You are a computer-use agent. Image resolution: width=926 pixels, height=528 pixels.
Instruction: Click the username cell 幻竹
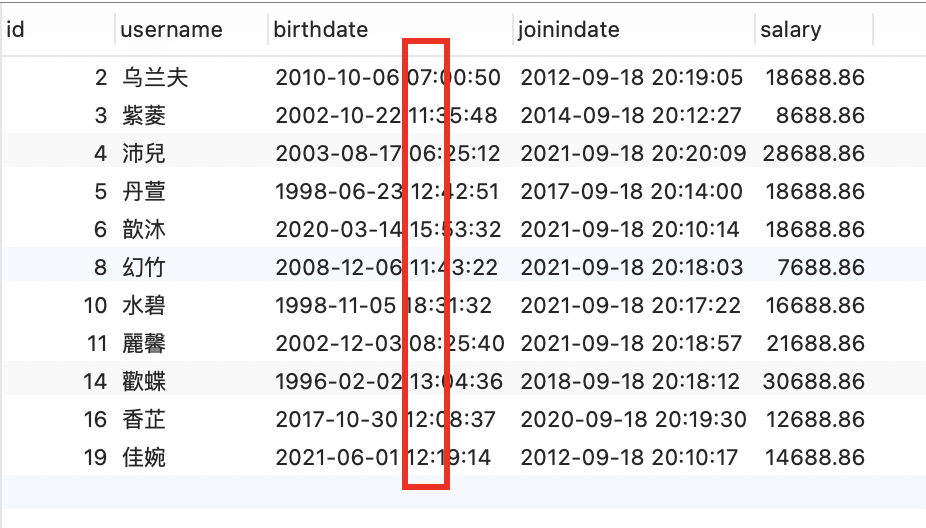144,268
